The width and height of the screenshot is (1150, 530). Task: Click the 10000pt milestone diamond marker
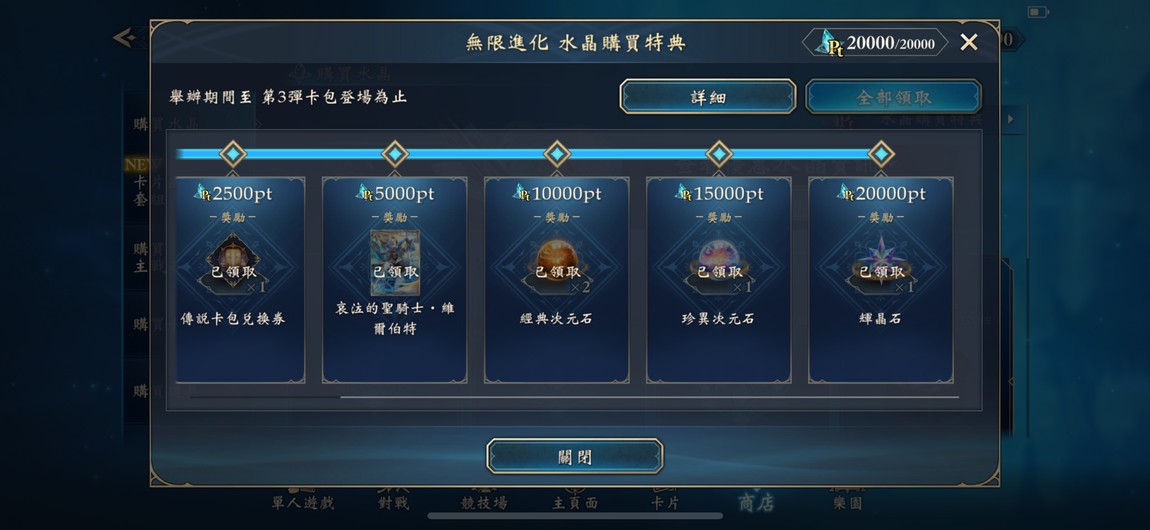tap(557, 154)
